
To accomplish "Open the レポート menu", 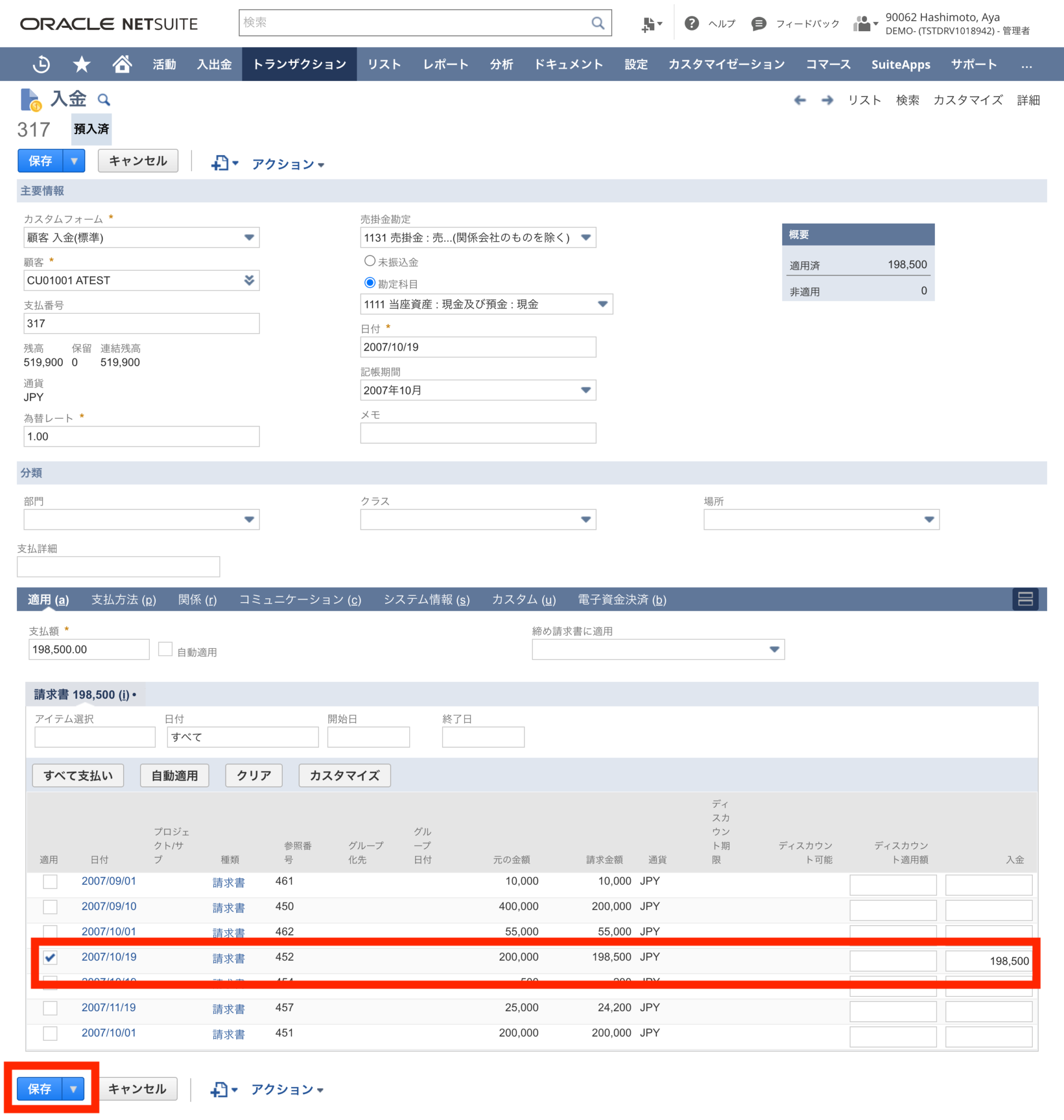I will [x=445, y=64].
